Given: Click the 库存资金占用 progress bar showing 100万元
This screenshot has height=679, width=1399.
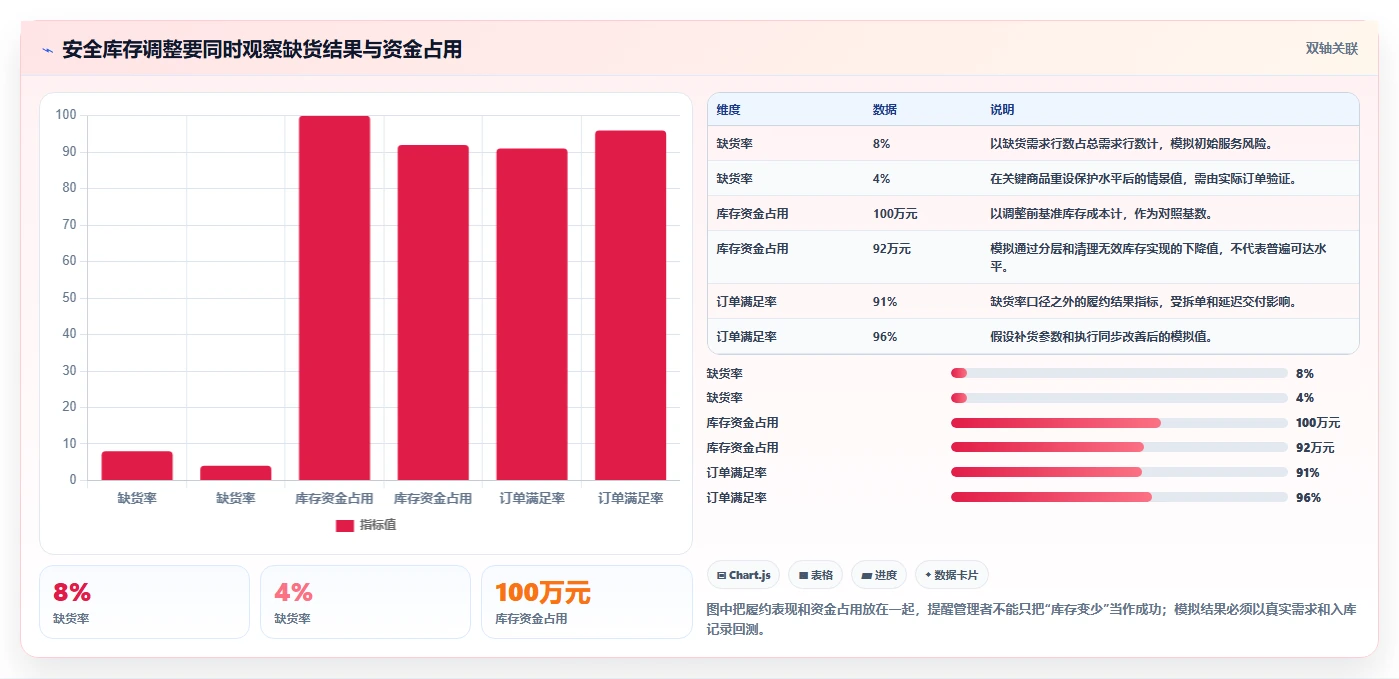Looking at the screenshot, I should tap(1119, 423).
